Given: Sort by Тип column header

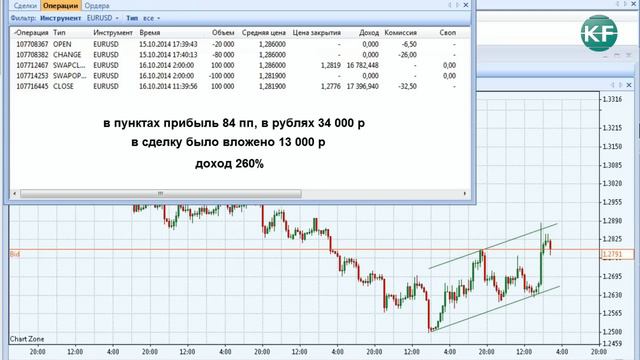Looking at the screenshot, I should [60, 32].
